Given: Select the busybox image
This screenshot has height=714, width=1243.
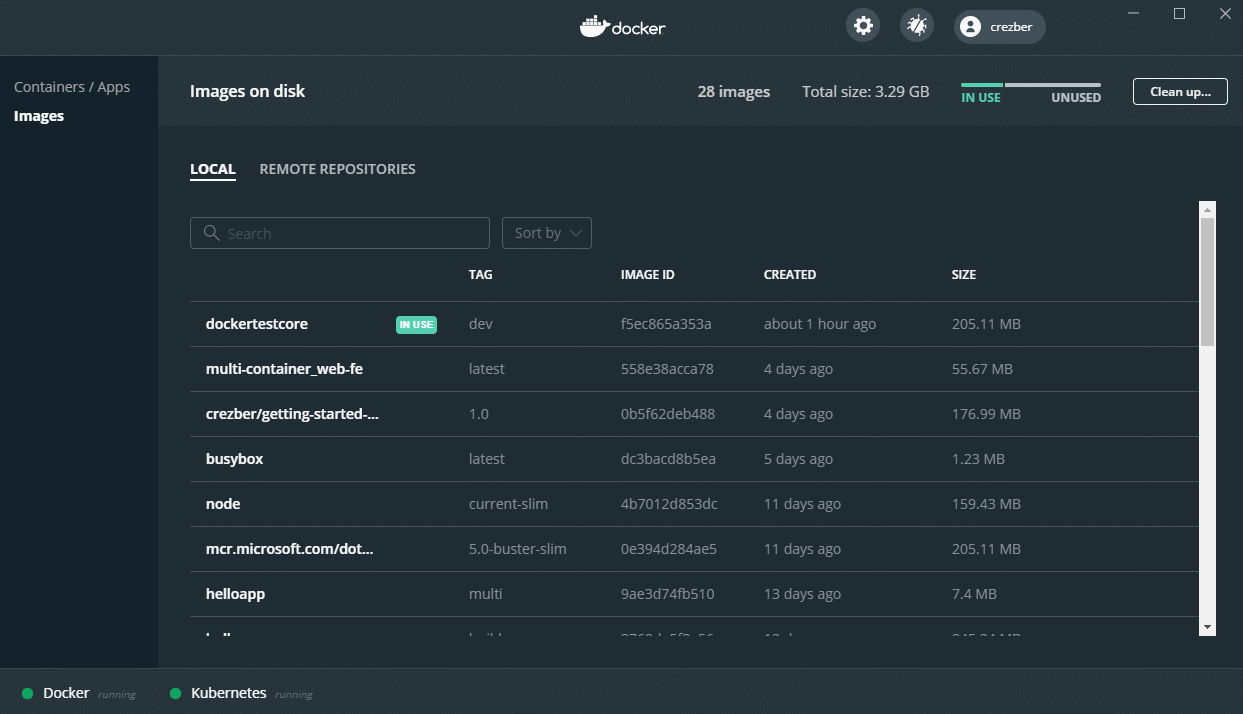Looking at the screenshot, I should [694, 459].
